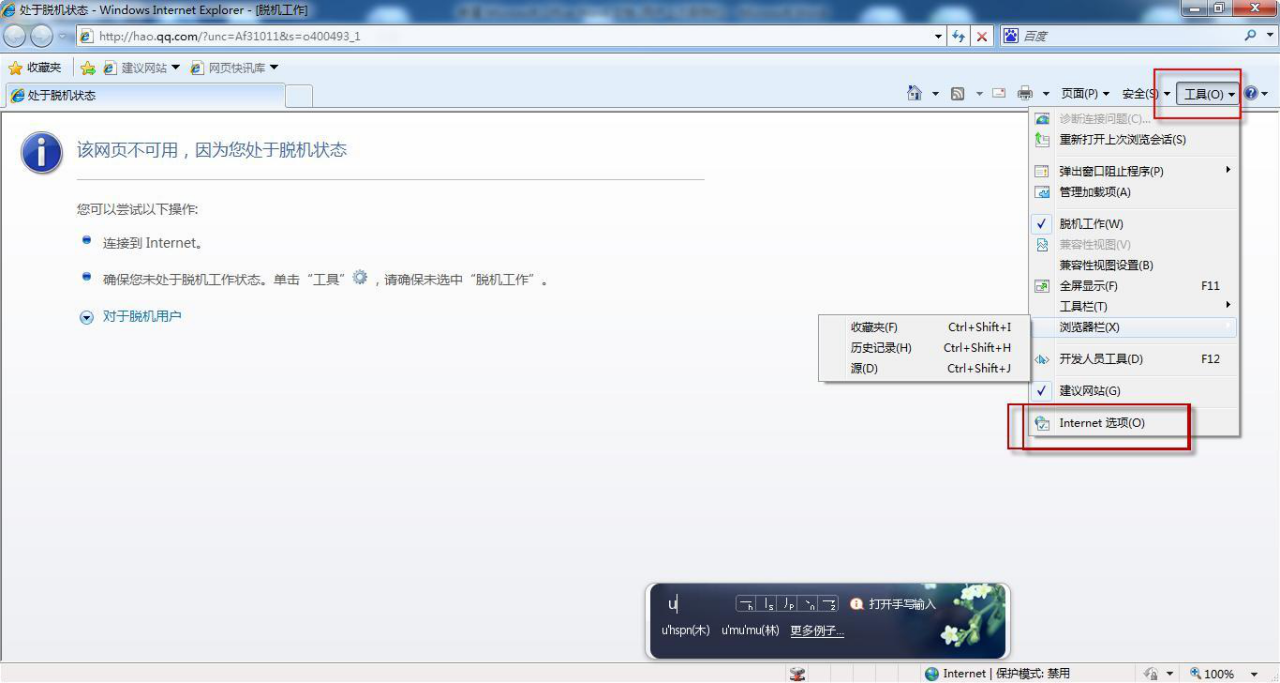Viewport: 1280px width, 683px height.
Task: Click the 更多例子... link in IME panel
Action: tap(817, 631)
